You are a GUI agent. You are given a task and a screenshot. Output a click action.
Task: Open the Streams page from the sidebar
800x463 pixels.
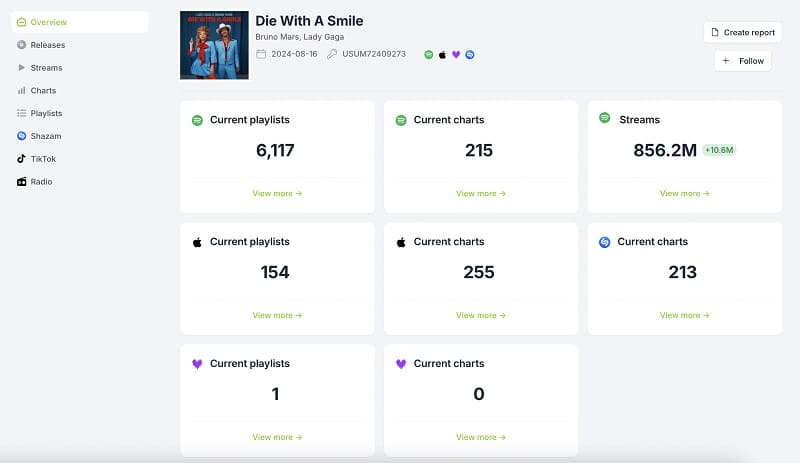(x=46, y=68)
